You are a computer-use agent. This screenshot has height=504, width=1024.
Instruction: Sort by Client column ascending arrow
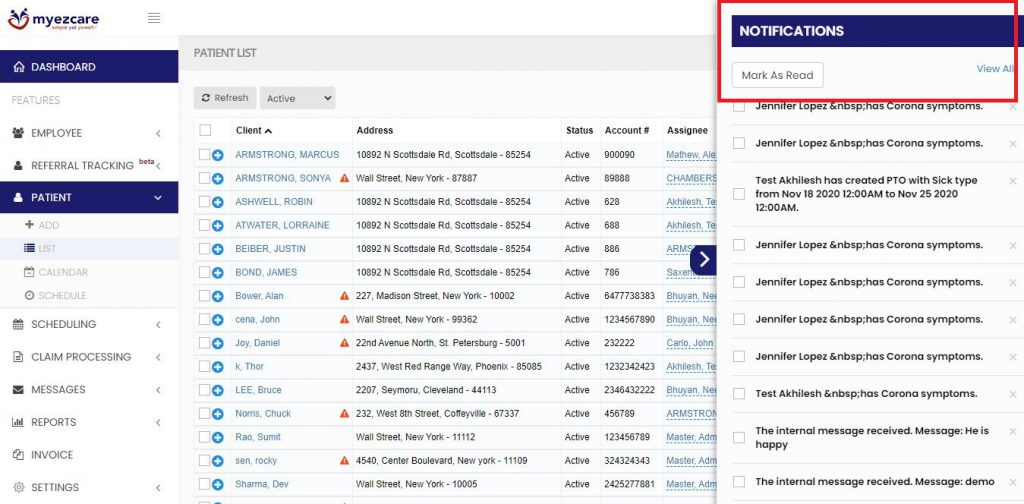click(x=268, y=131)
